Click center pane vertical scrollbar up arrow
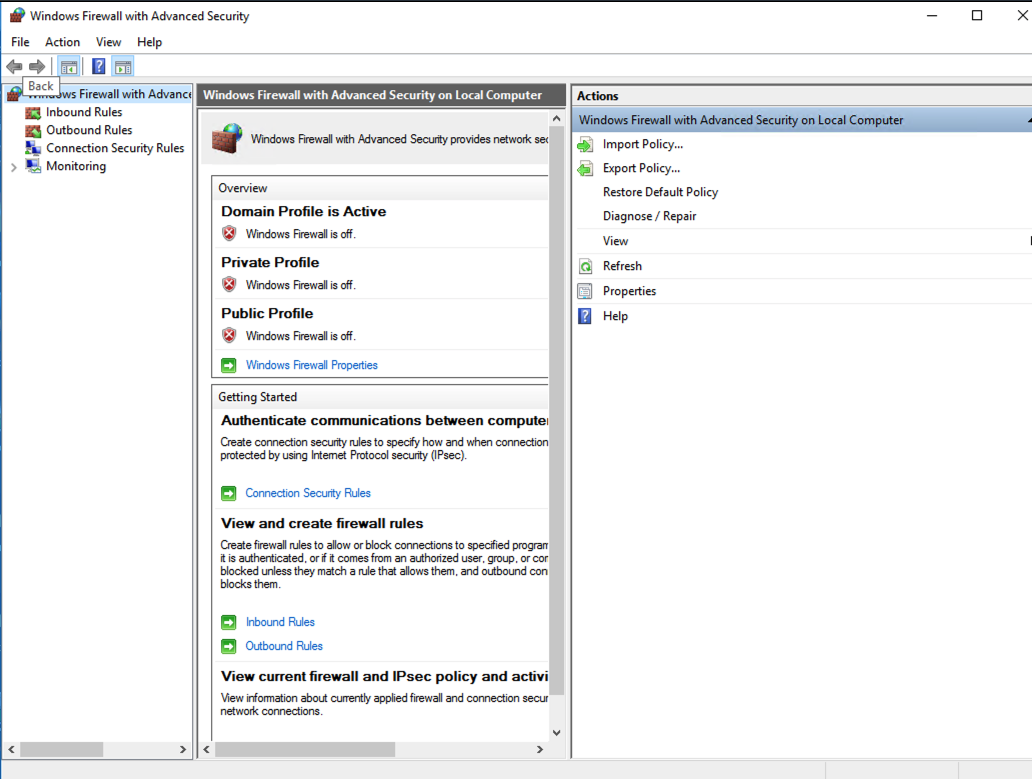Image resolution: width=1032 pixels, height=779 pixels. point(557,118)
